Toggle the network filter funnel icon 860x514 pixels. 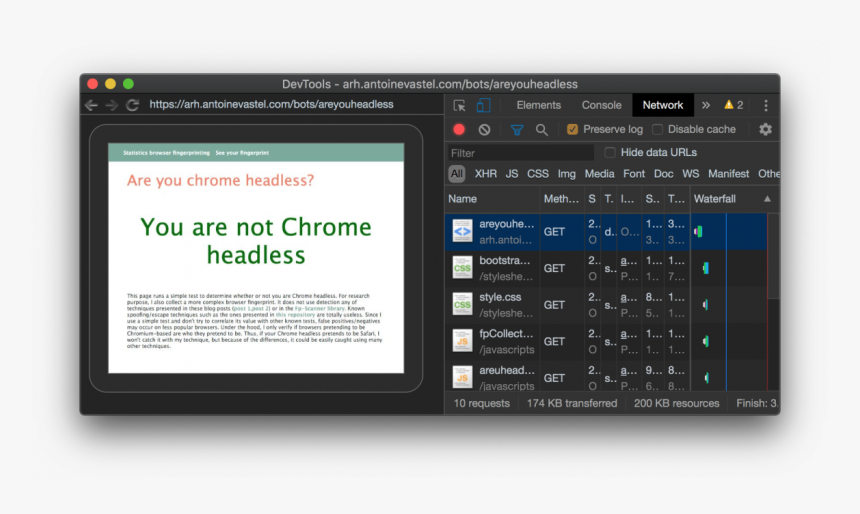517,129
